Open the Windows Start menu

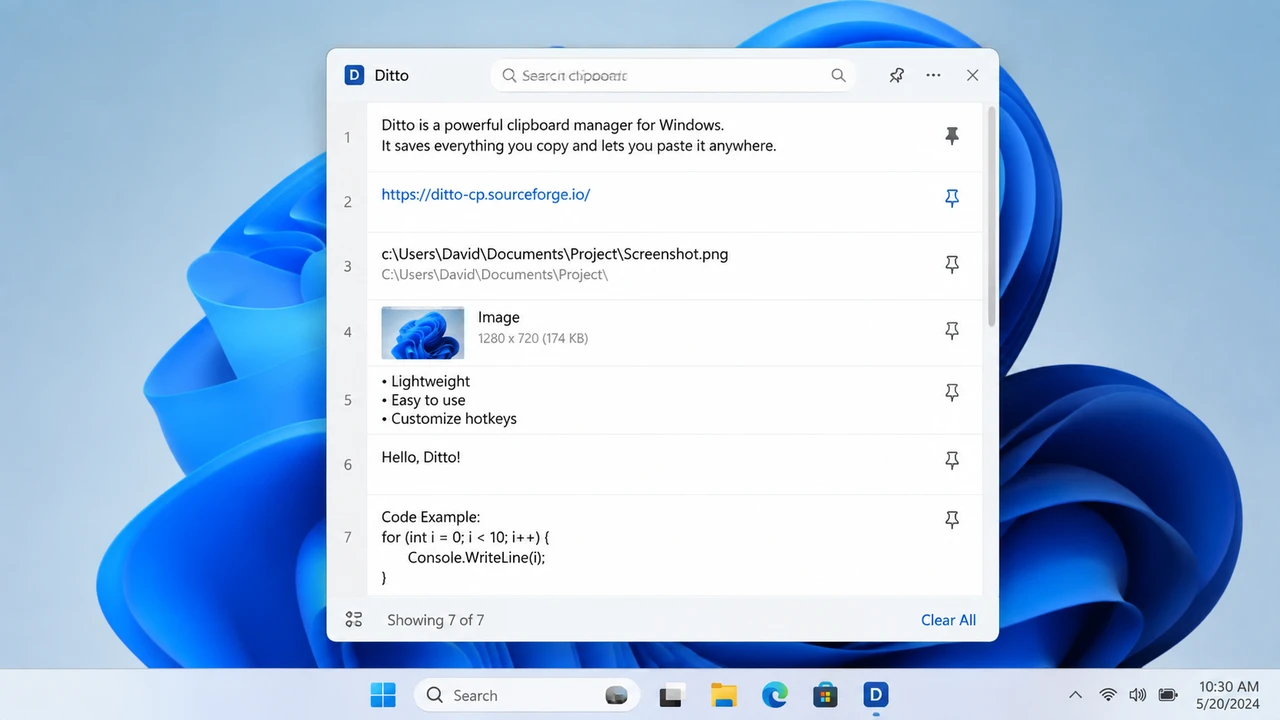click(383, 695)
